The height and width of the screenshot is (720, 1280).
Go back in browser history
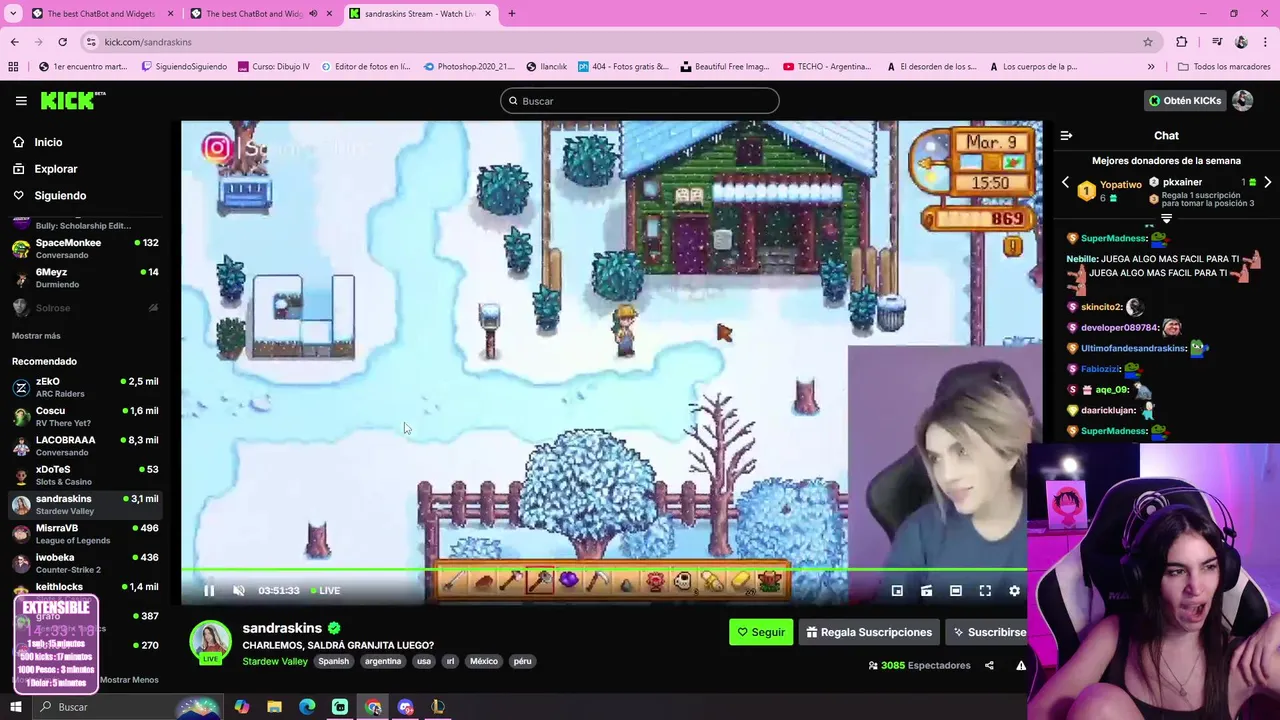pyautogui.click(x=14, y=42)
